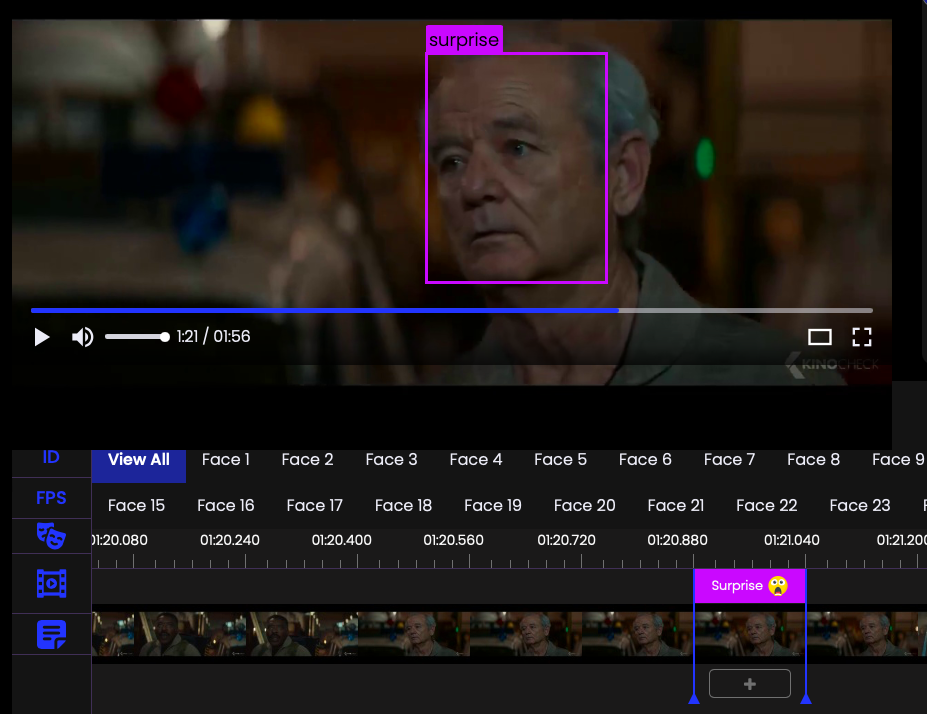
Task: Grab the right blue segment end marker
Action: (806, 699)
